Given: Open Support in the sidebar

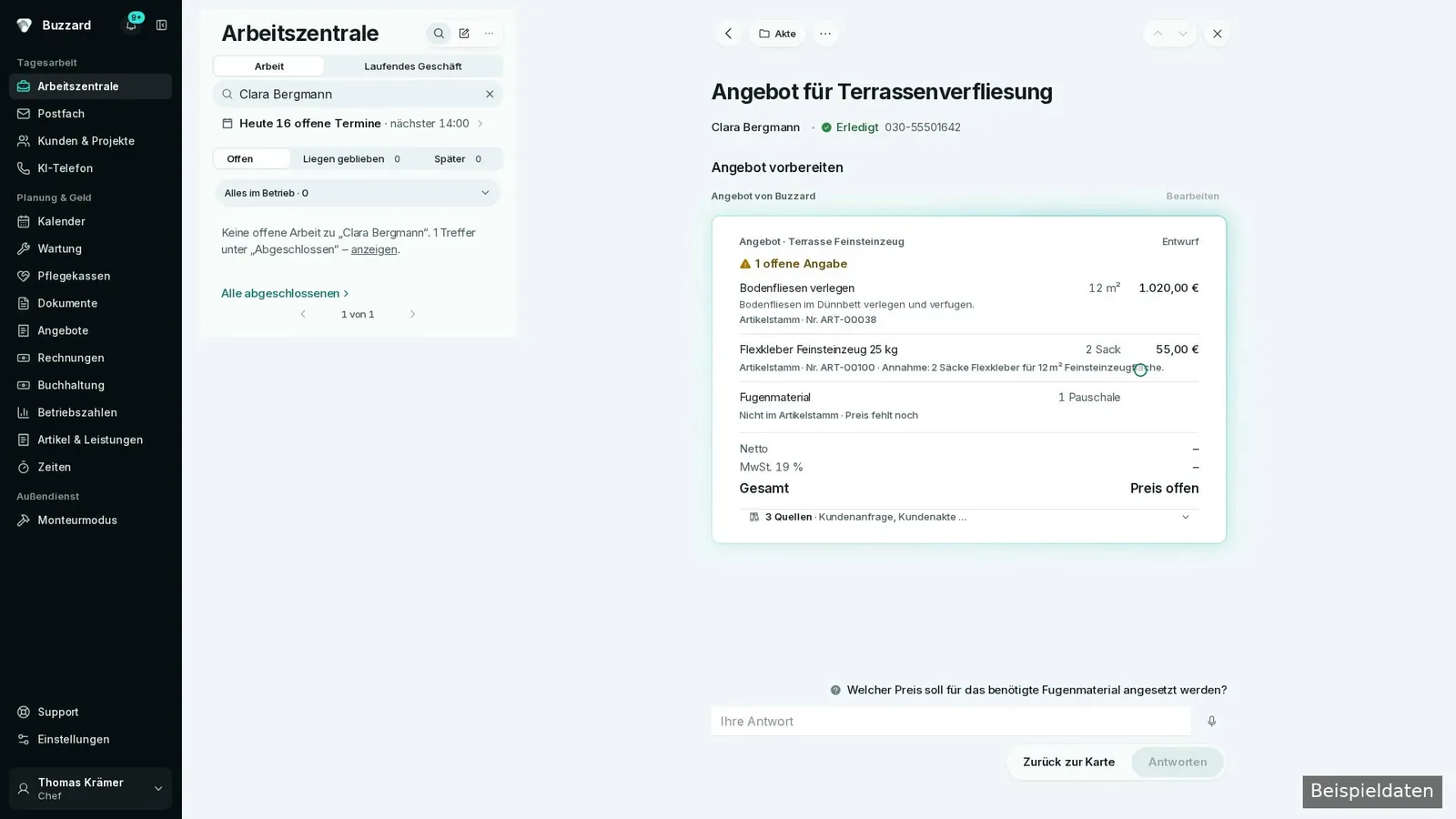Looking at the screenshot, I should 90,713.
